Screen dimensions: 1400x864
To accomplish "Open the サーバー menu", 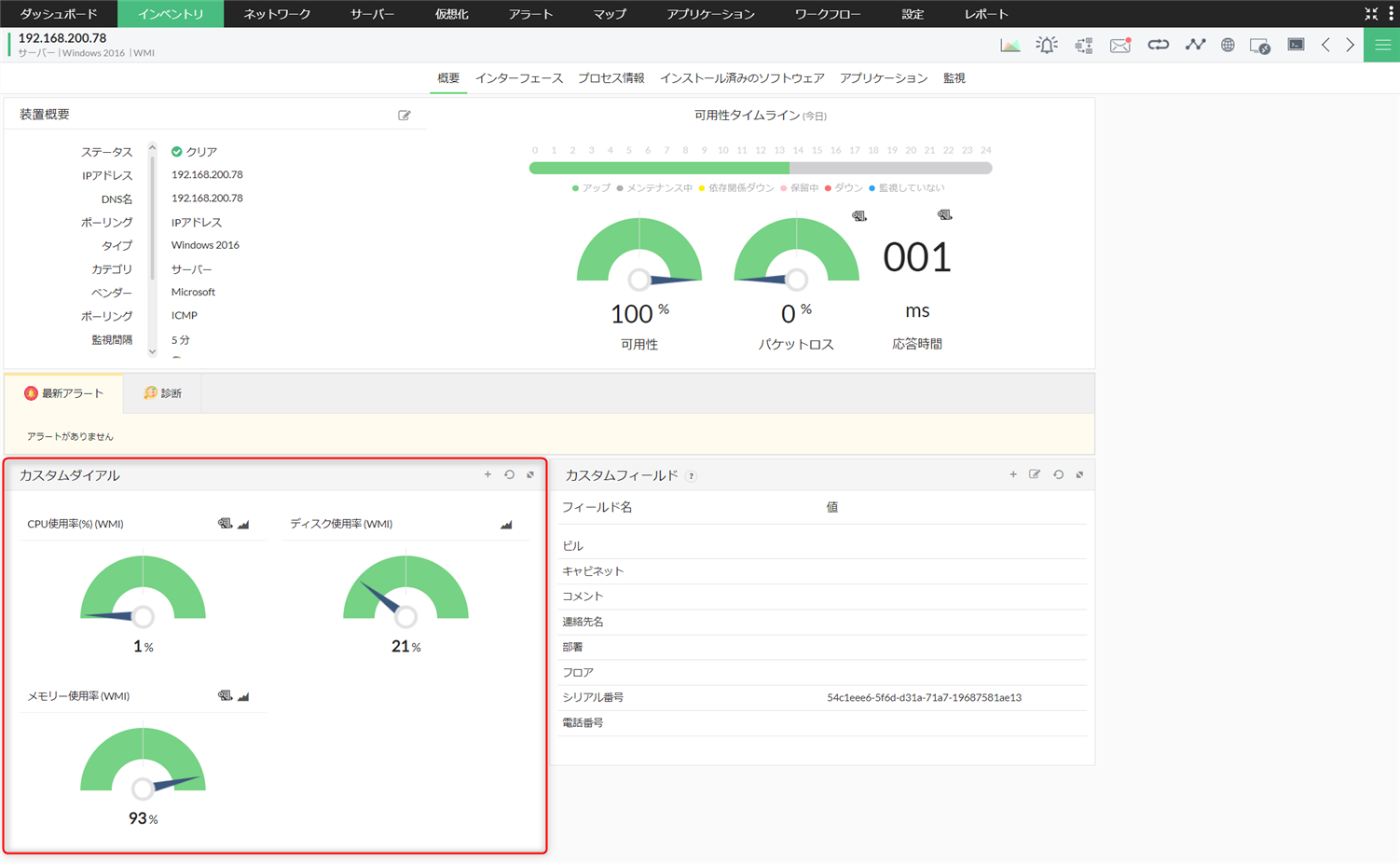I will point(372,14).
